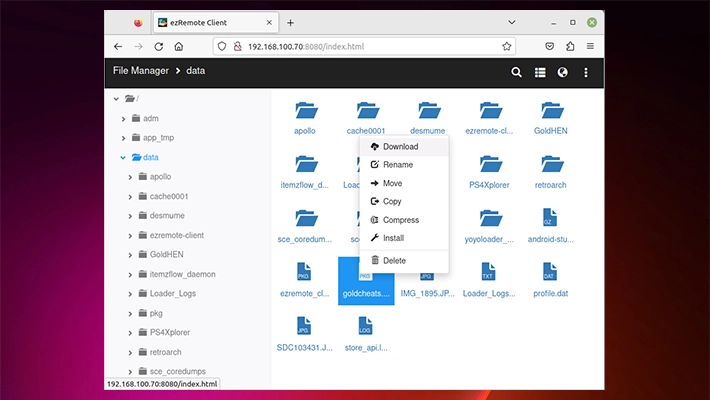Open the search in File Manager header

(516, 72)
